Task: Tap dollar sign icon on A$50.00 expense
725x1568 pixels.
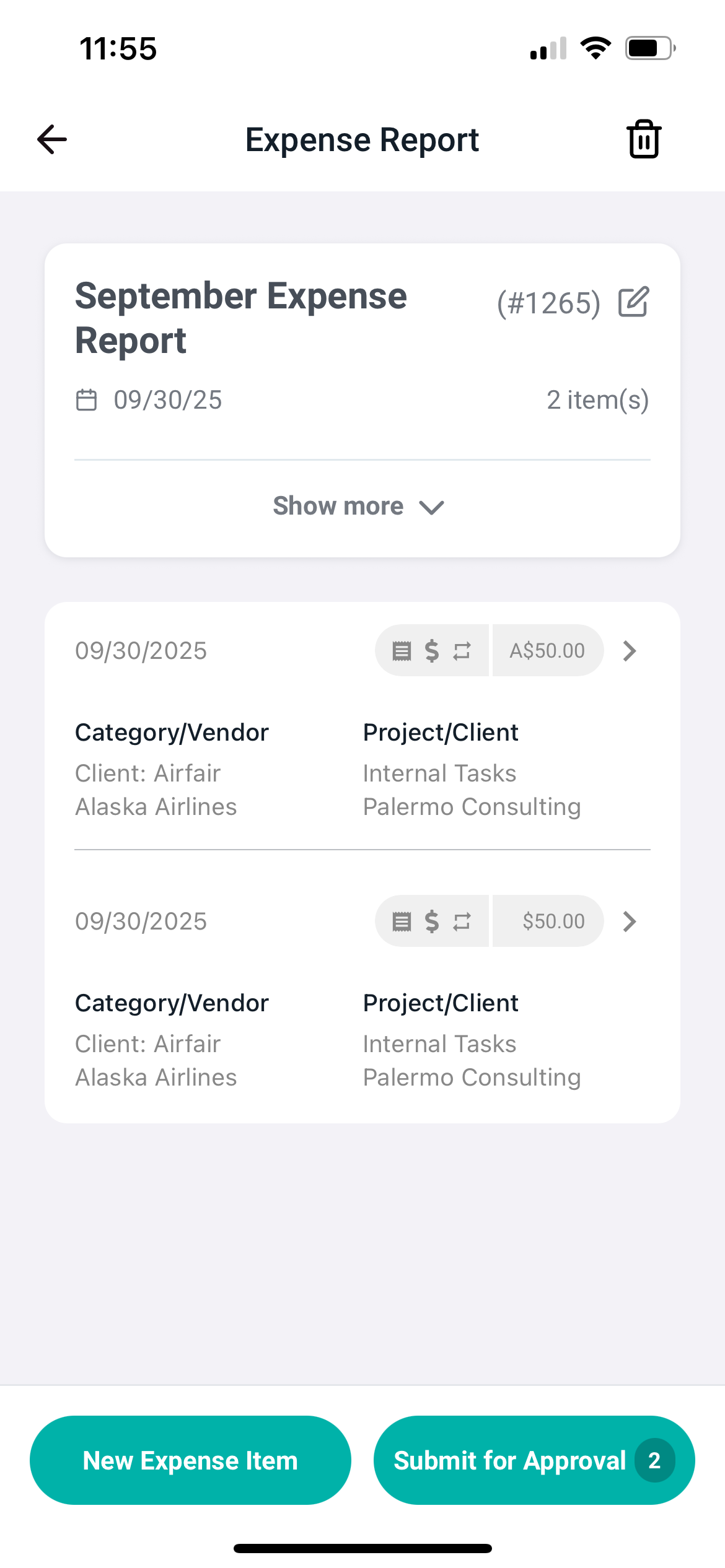Action: click(x=432, y=651)
